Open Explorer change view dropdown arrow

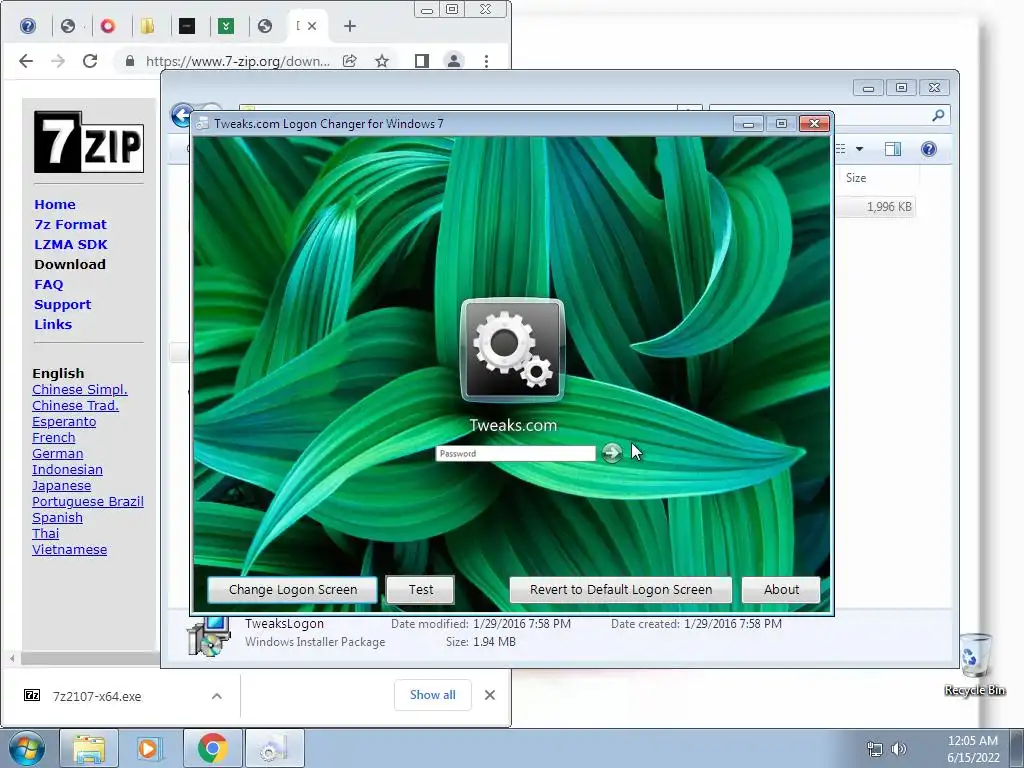[x=859, y=150]
